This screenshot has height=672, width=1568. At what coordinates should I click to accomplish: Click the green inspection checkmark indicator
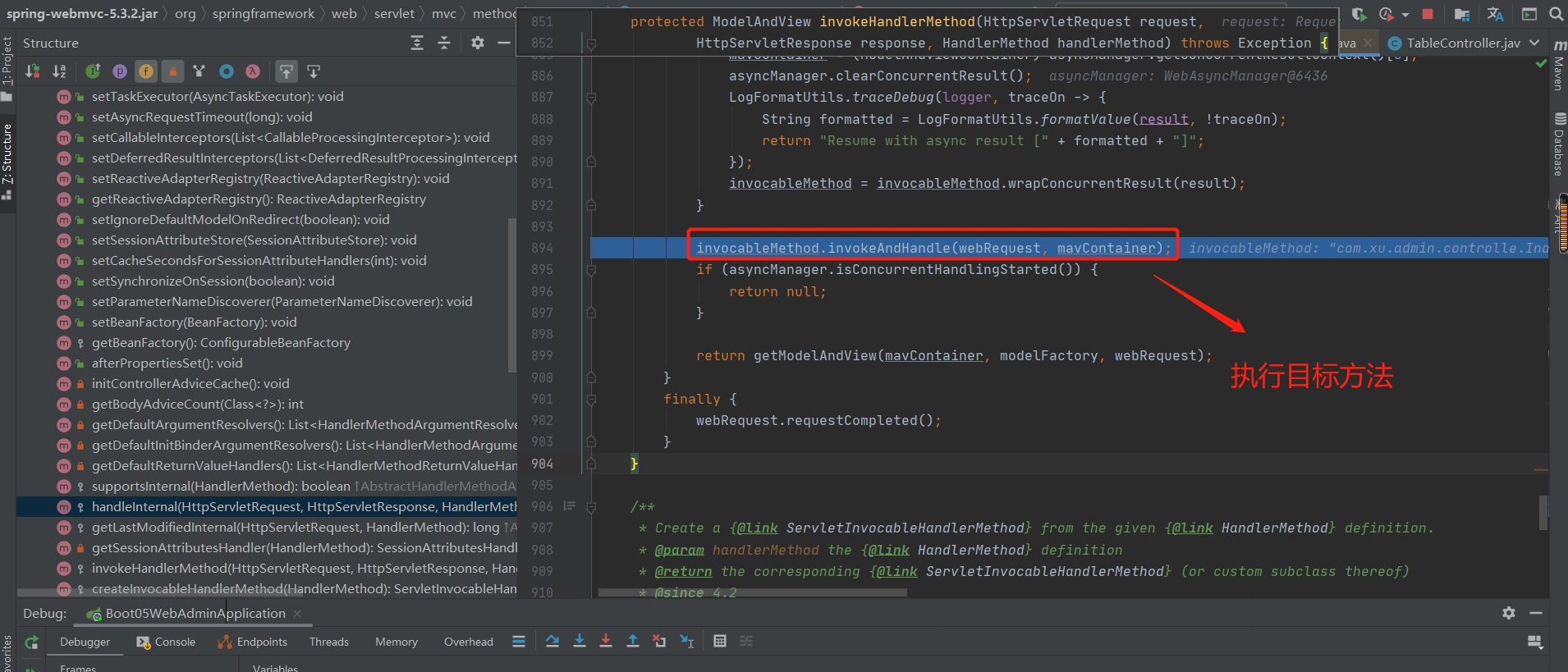click(1541, 63)
